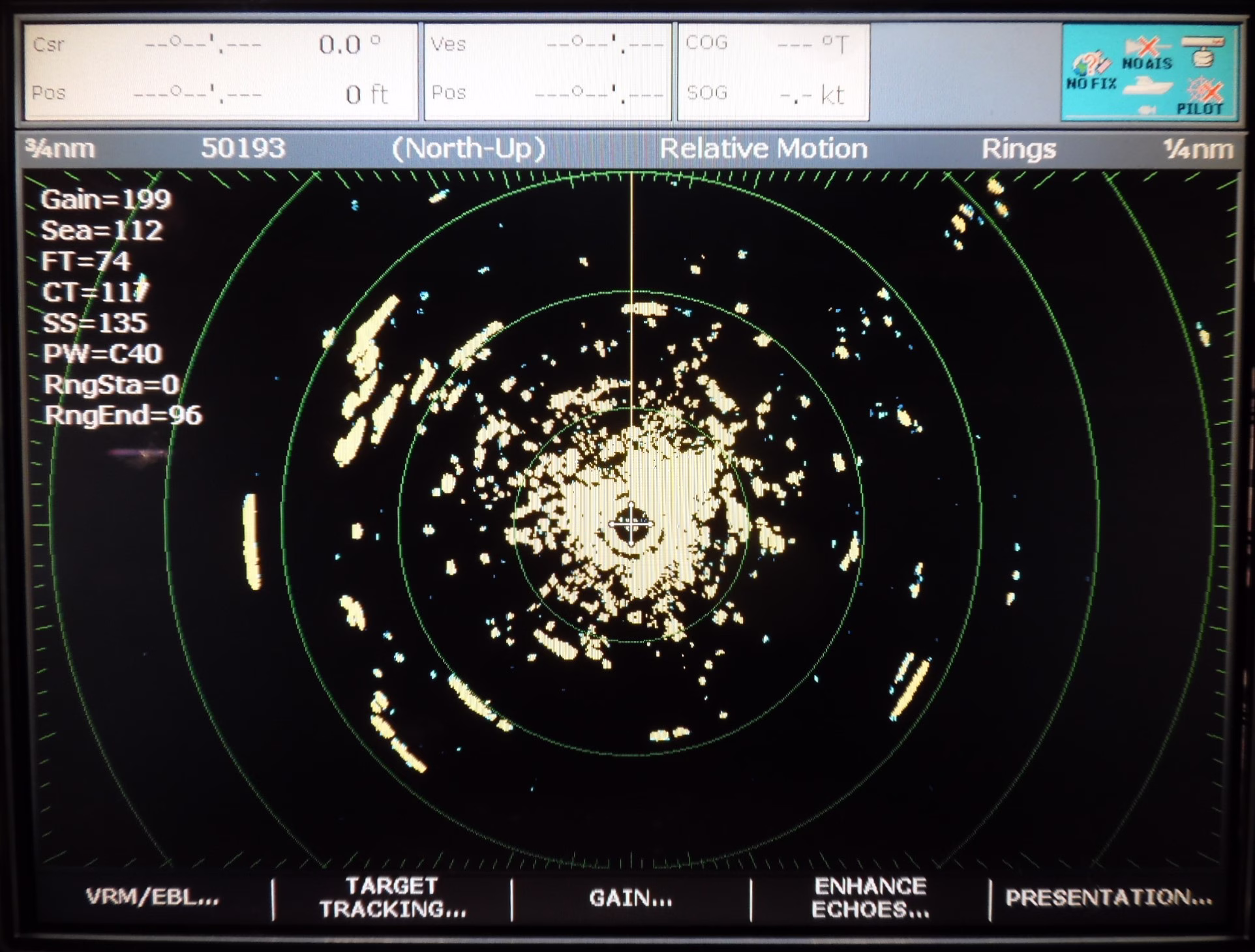
Task: Click the Sea=112 readout
Action: click(102, 230)
